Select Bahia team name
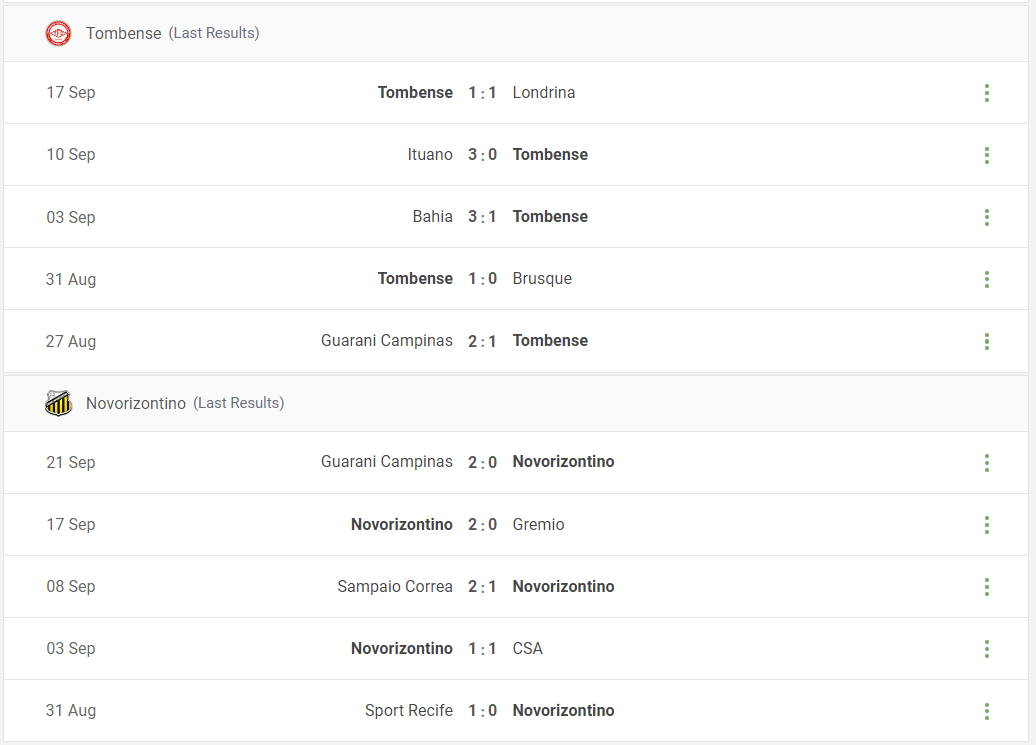The image size is (1036, 745). coord(433,217)
